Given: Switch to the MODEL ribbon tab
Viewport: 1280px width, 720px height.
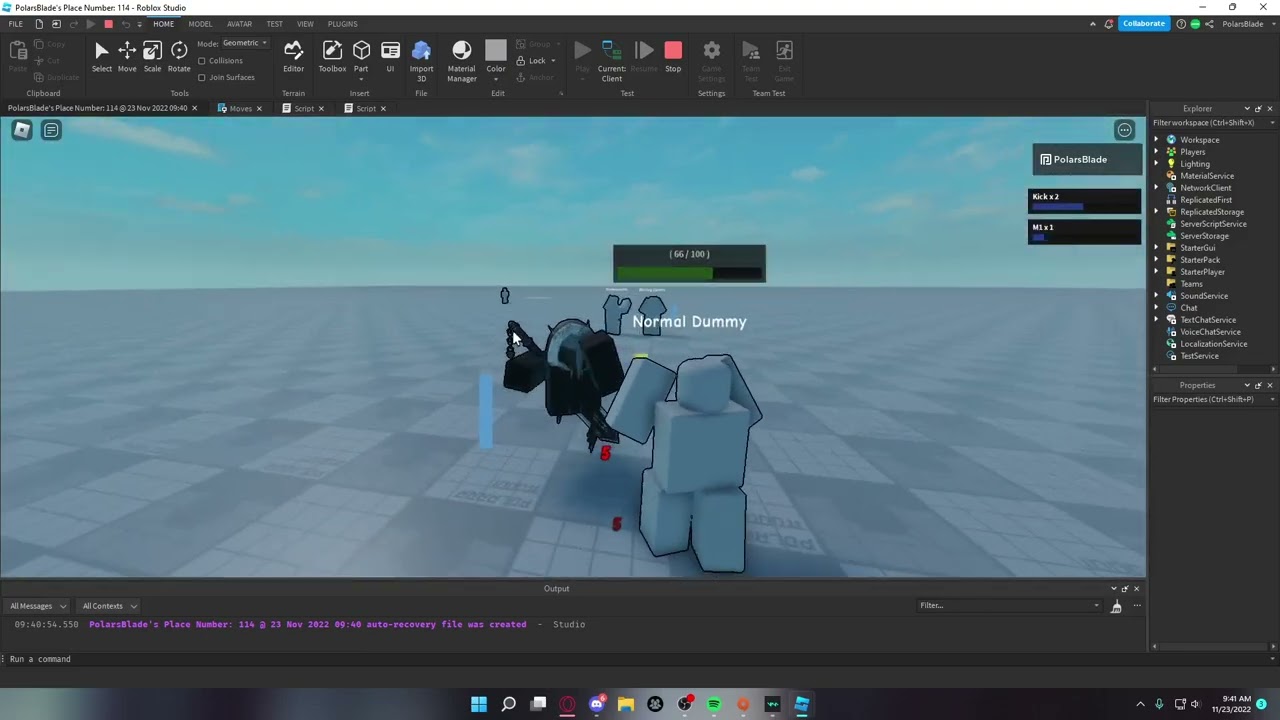Looking at the screenshot, I should click(x=200, y=24).
